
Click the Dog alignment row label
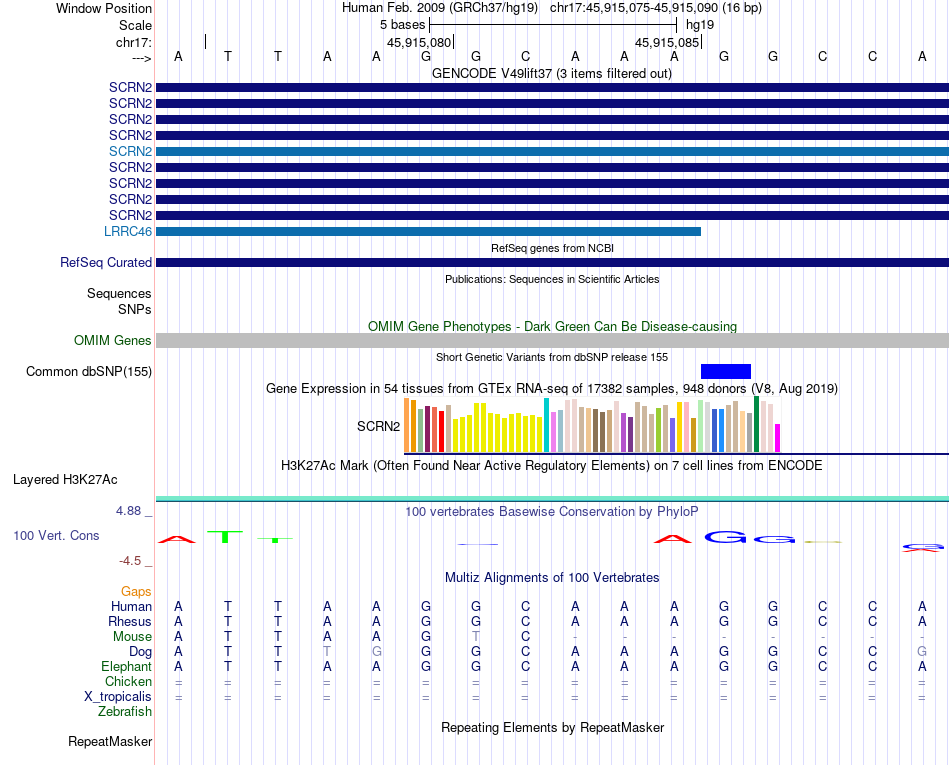tap(141, 652)
